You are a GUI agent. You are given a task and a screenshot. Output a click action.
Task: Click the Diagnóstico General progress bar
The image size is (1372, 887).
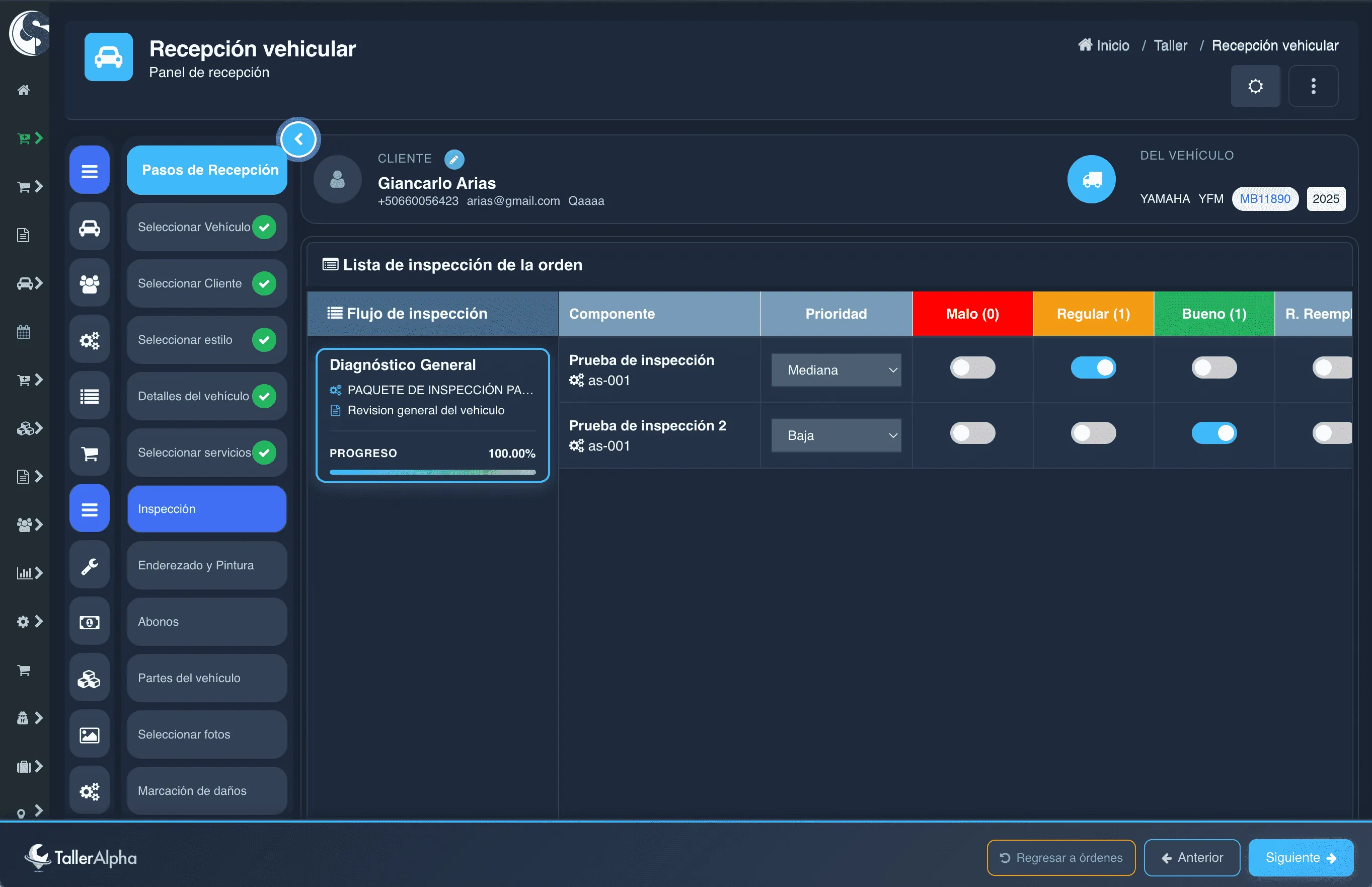coord(432,472)
